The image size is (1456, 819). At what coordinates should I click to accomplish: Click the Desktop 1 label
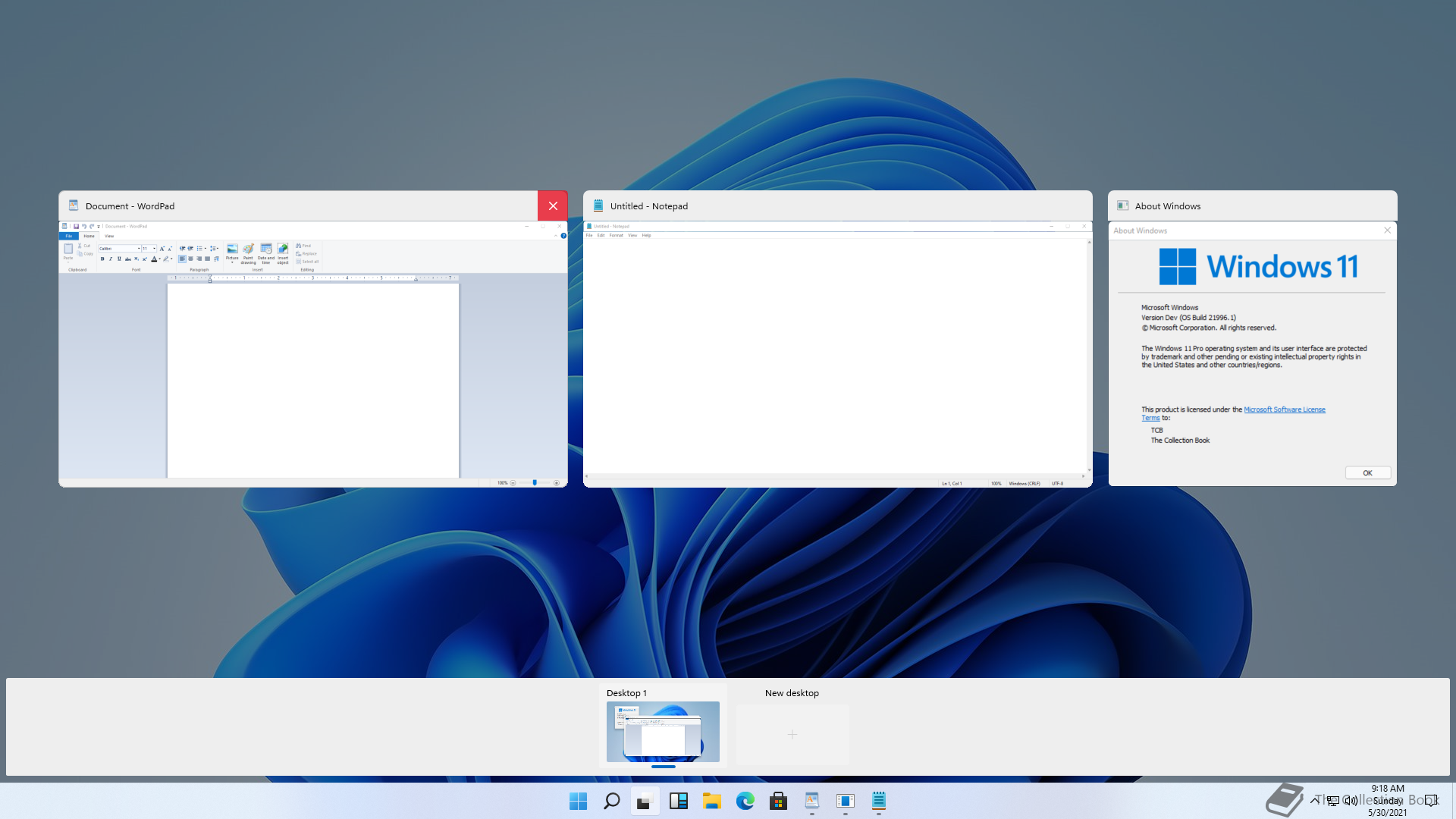pyautogui.click(x=626, y=693)
